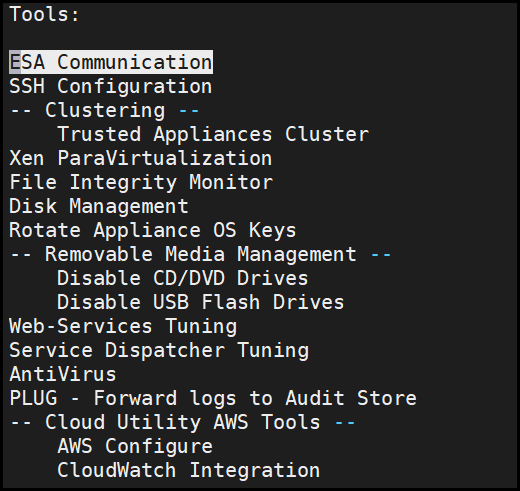The image size is (520, 491).
Task: Select Xen ParaVirtualization option
Action: [141, 158]
